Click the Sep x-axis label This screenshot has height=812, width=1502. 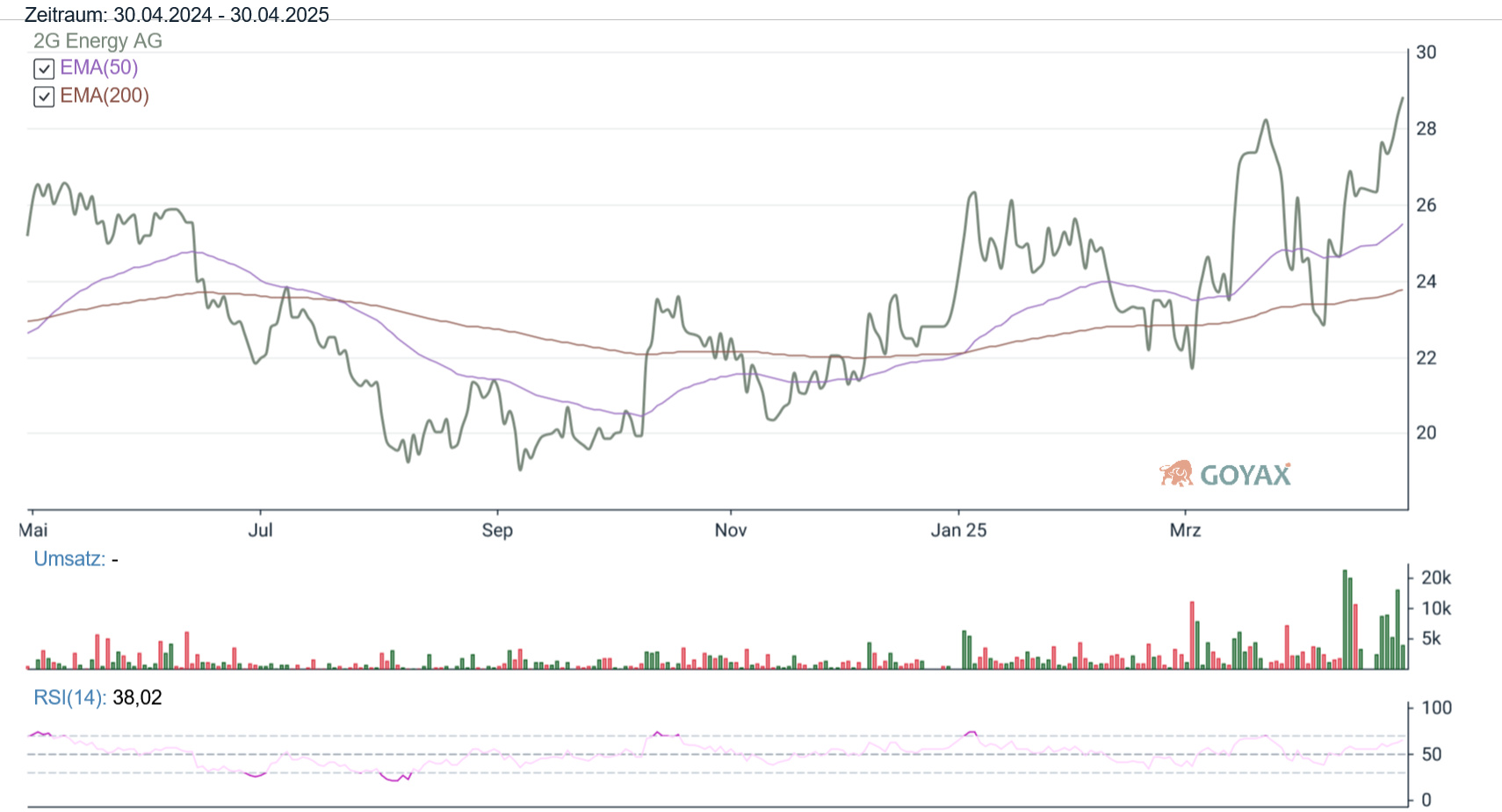497,530
